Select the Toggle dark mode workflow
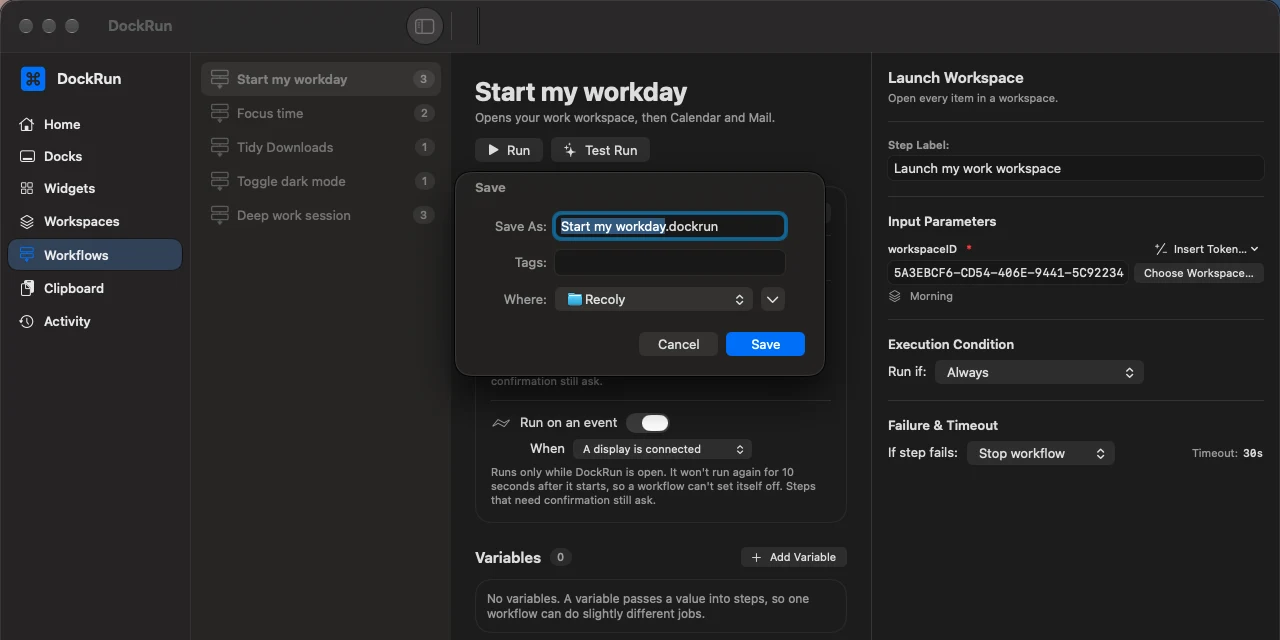The height and width of the screenshot is (640, 1280). [321, 181]
